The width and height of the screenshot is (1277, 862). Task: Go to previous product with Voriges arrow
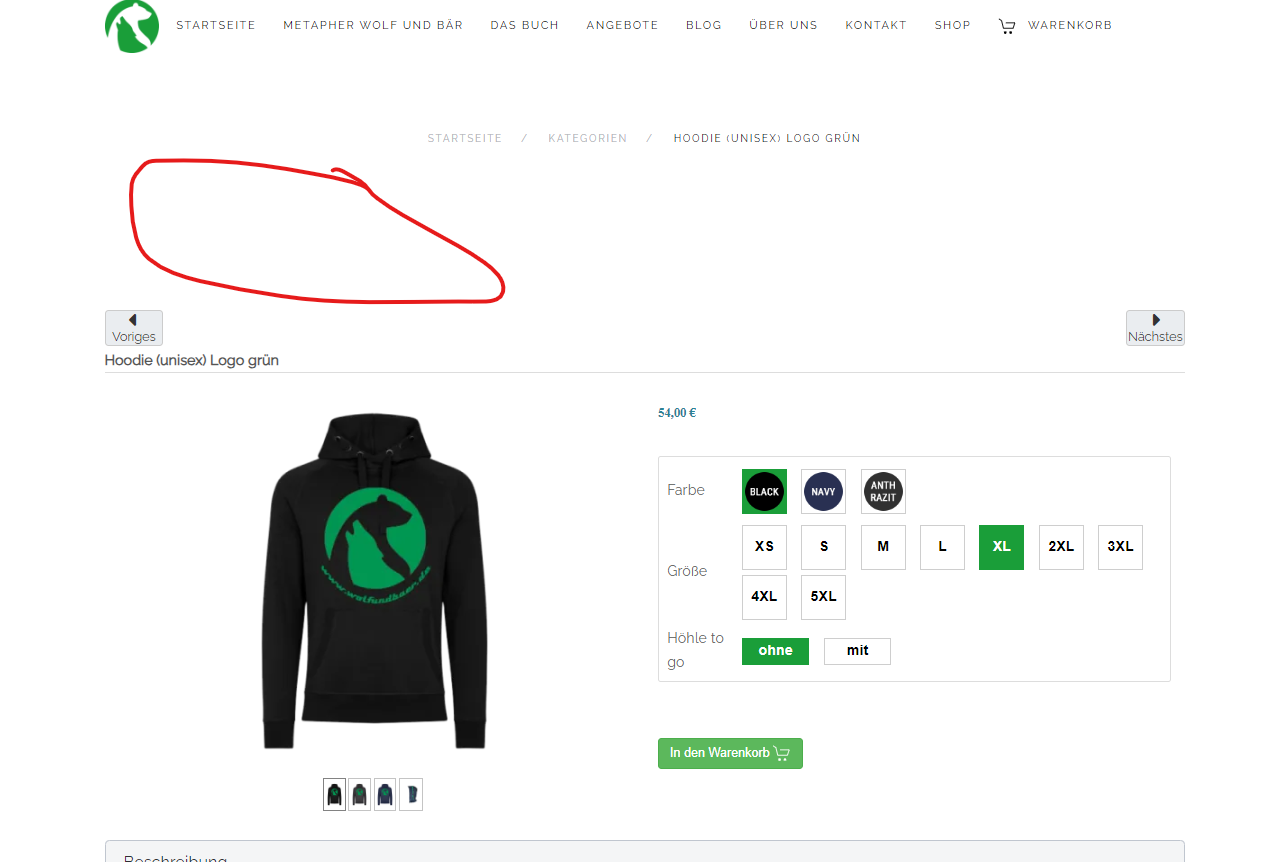[x=134, y=328]
